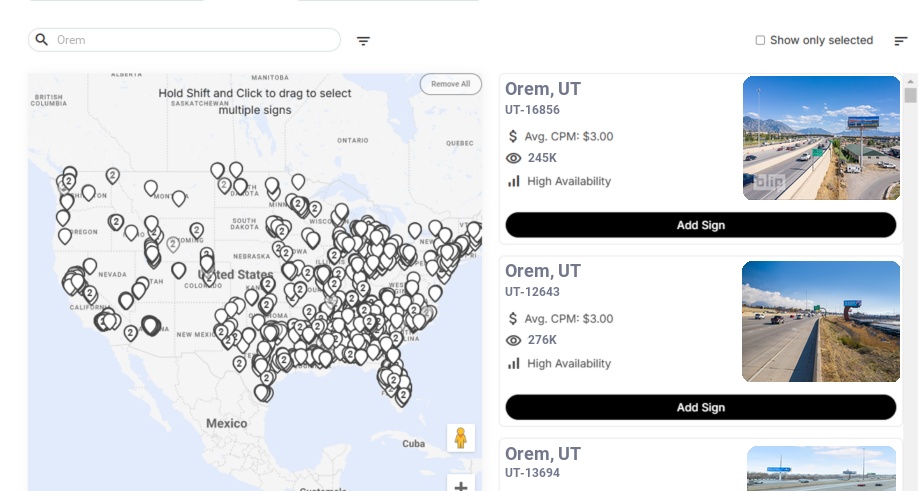Open the UT-13694 sign thumbnail
Screen dimensions: 920x491
(821, 468)
